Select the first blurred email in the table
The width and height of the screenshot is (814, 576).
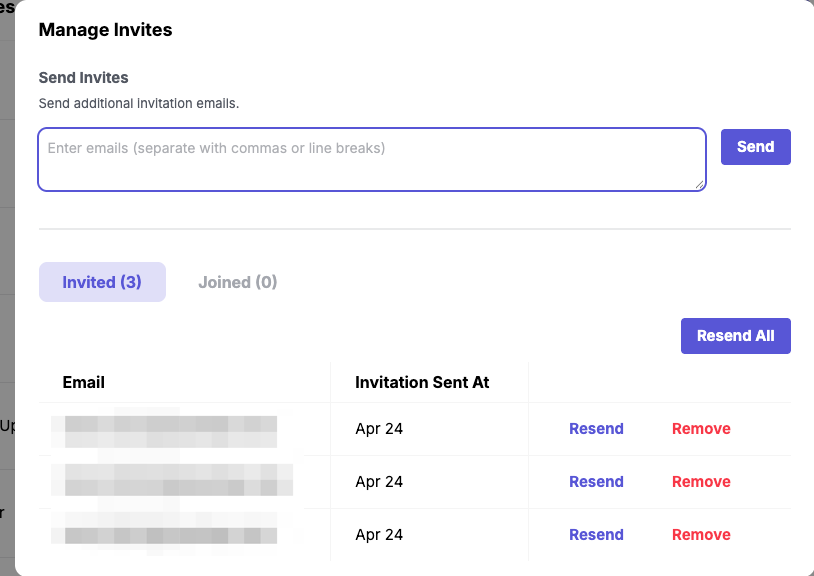(x=170, y=429)
